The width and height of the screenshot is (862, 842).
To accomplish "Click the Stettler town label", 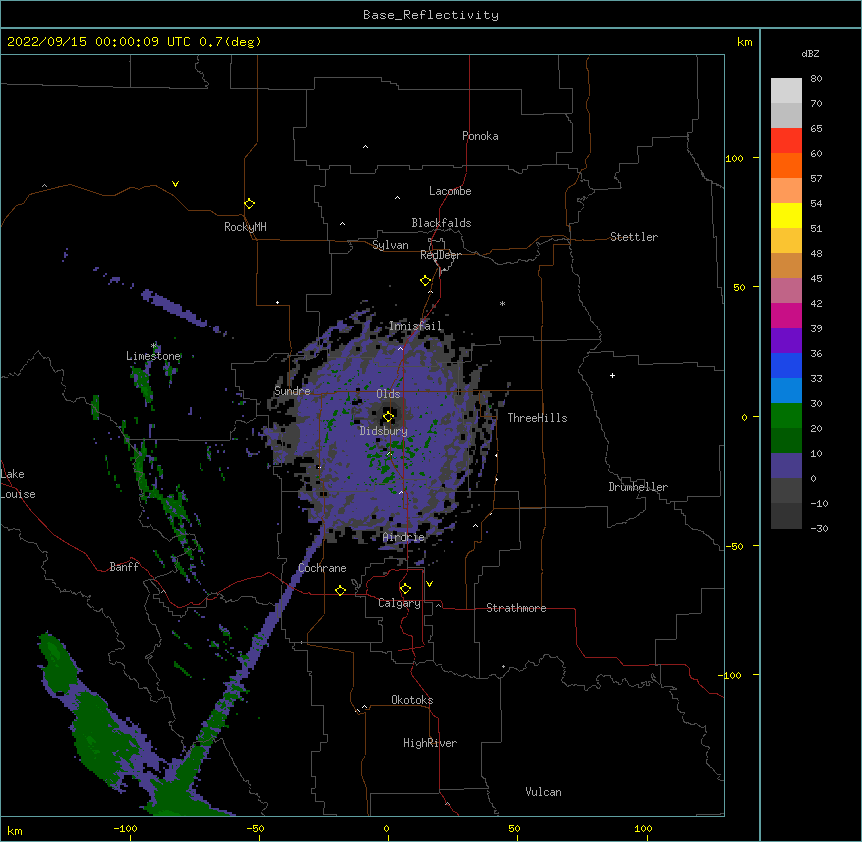I will point(634,237).
